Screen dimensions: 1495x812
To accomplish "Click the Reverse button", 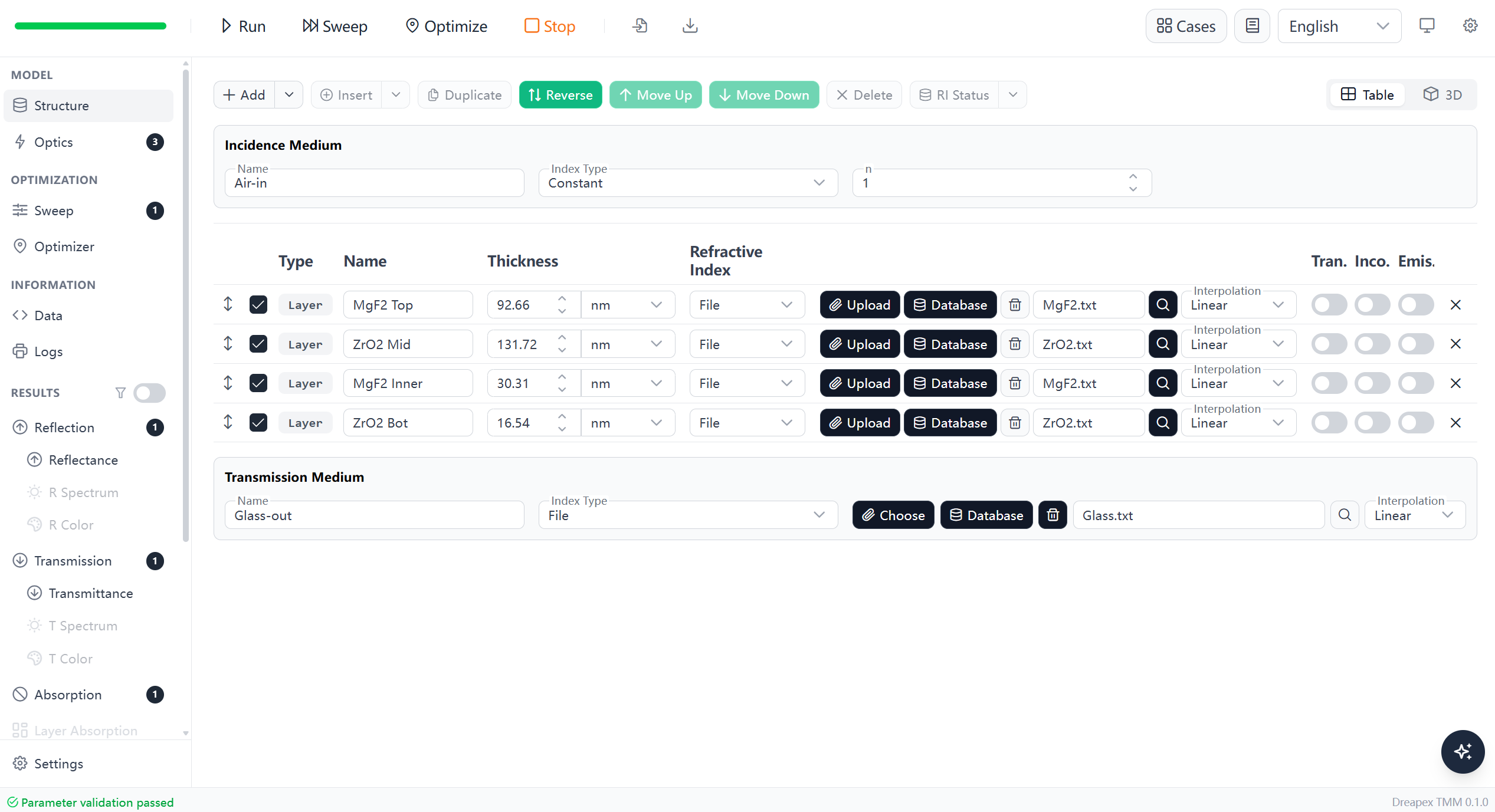I will (560, 95).
